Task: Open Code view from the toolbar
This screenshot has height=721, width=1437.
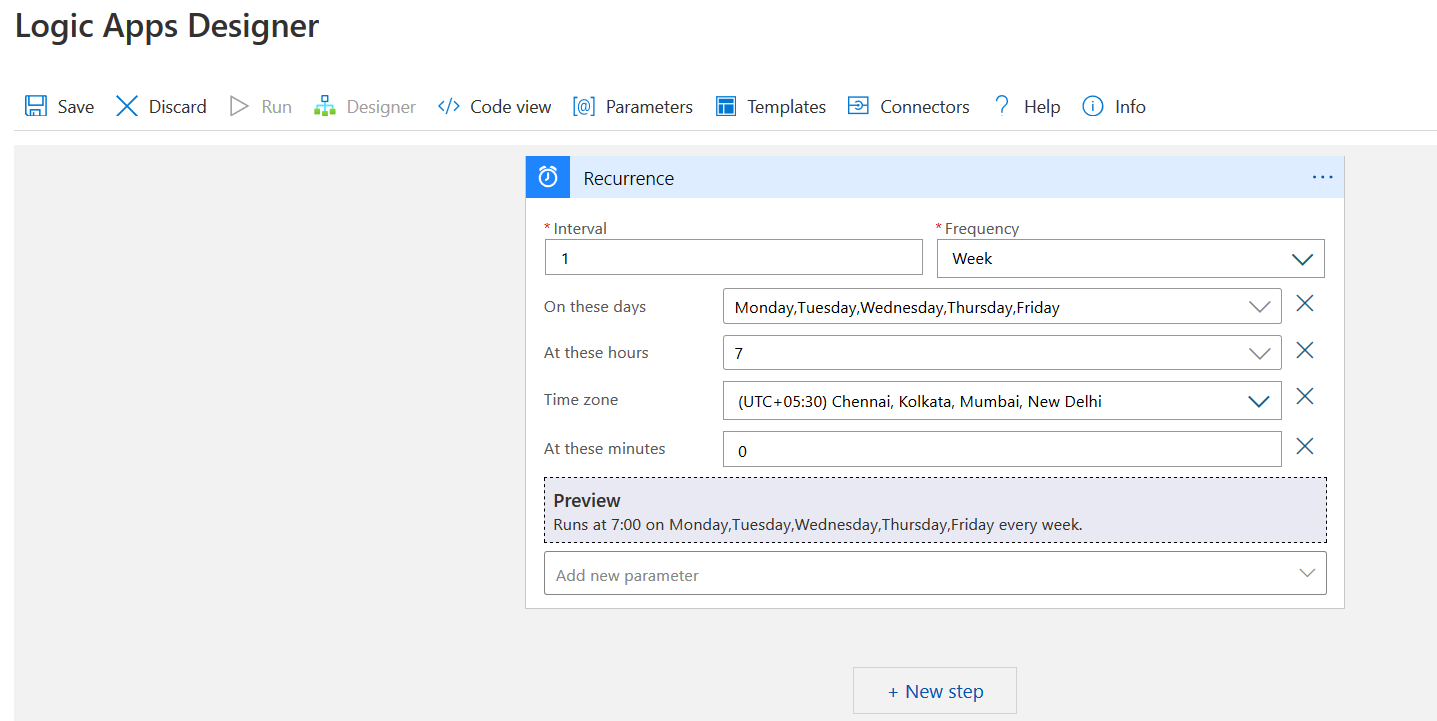Action: (x=494, y=106)
